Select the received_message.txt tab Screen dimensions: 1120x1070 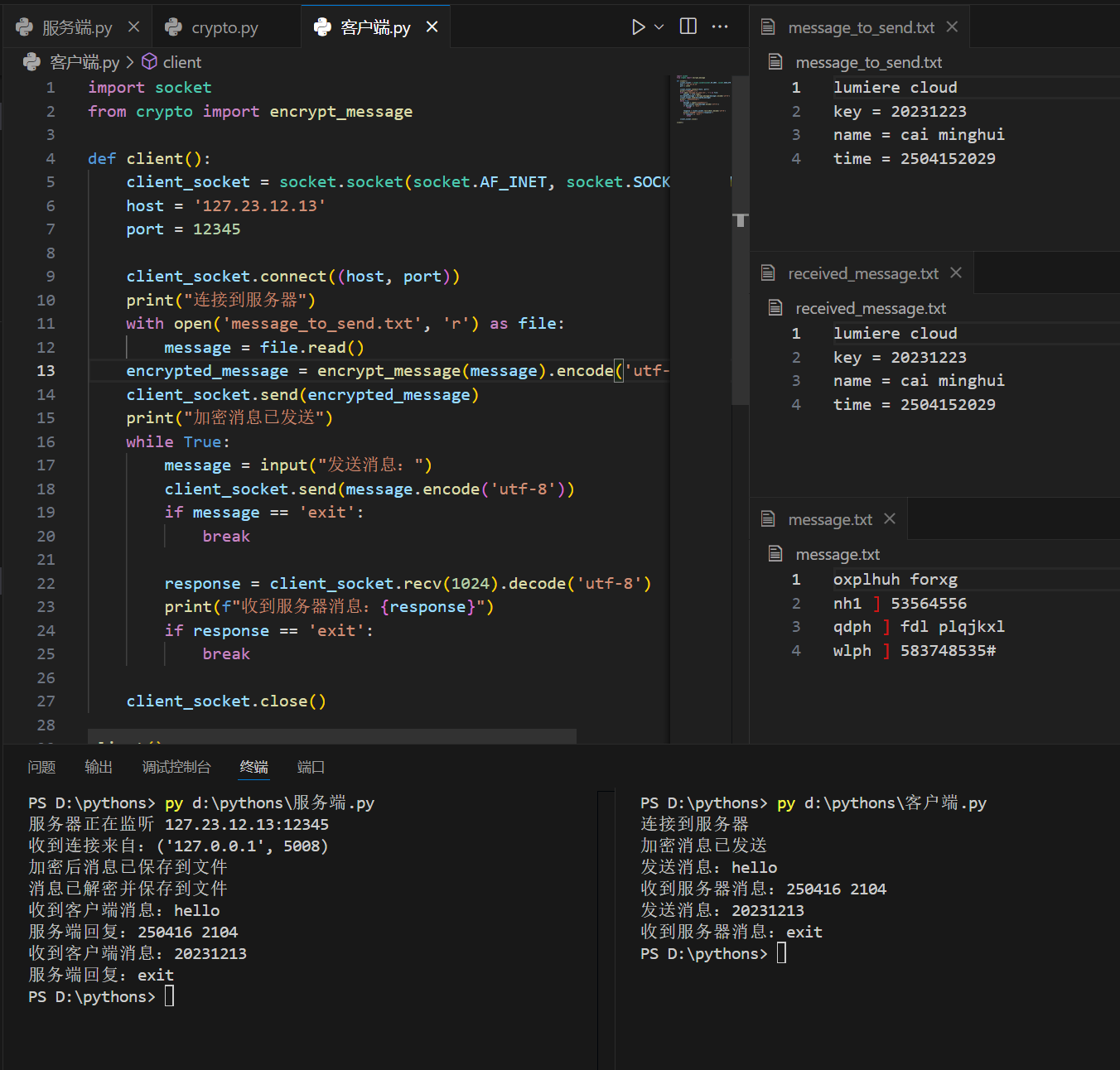click(863, 273)
